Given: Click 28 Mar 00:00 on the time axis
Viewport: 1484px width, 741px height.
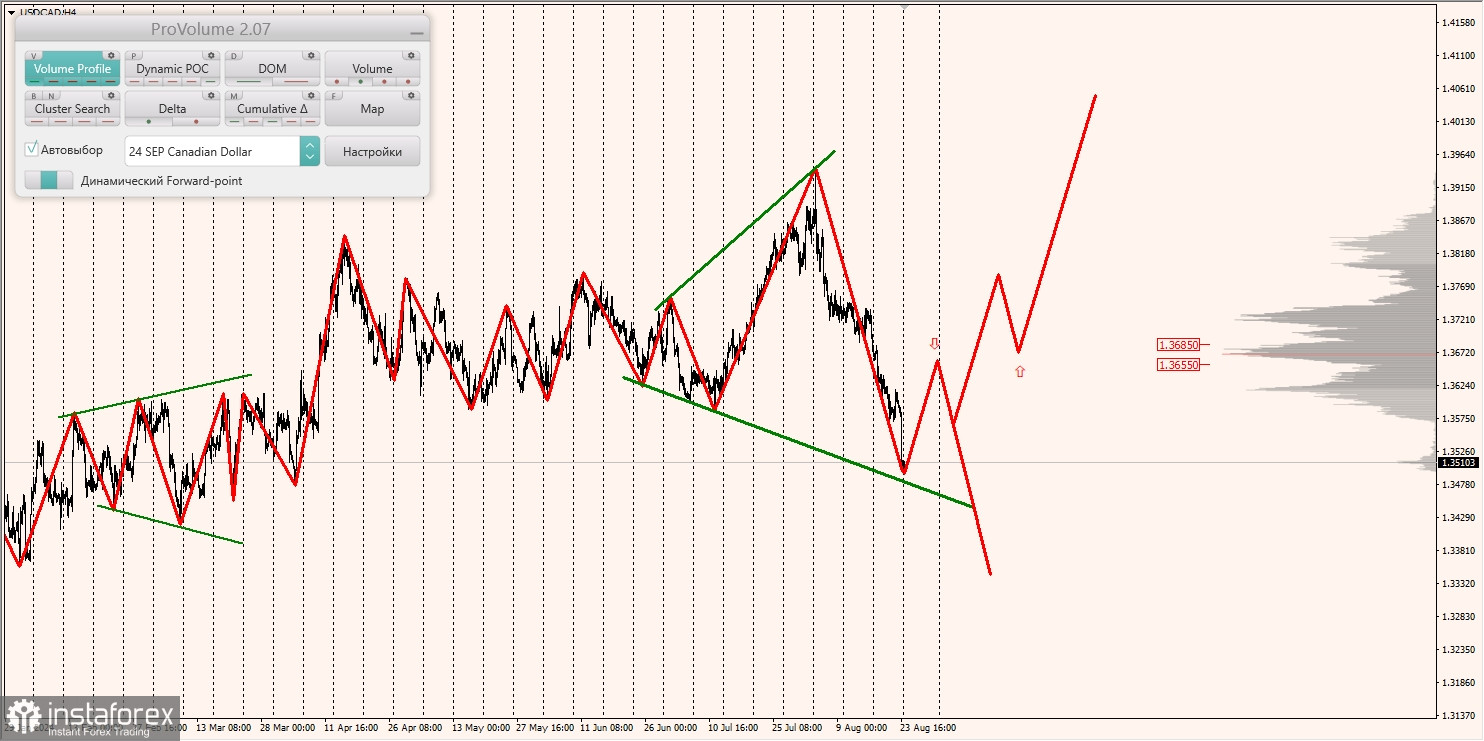Looking at the screenshot, I should point(289,728).
